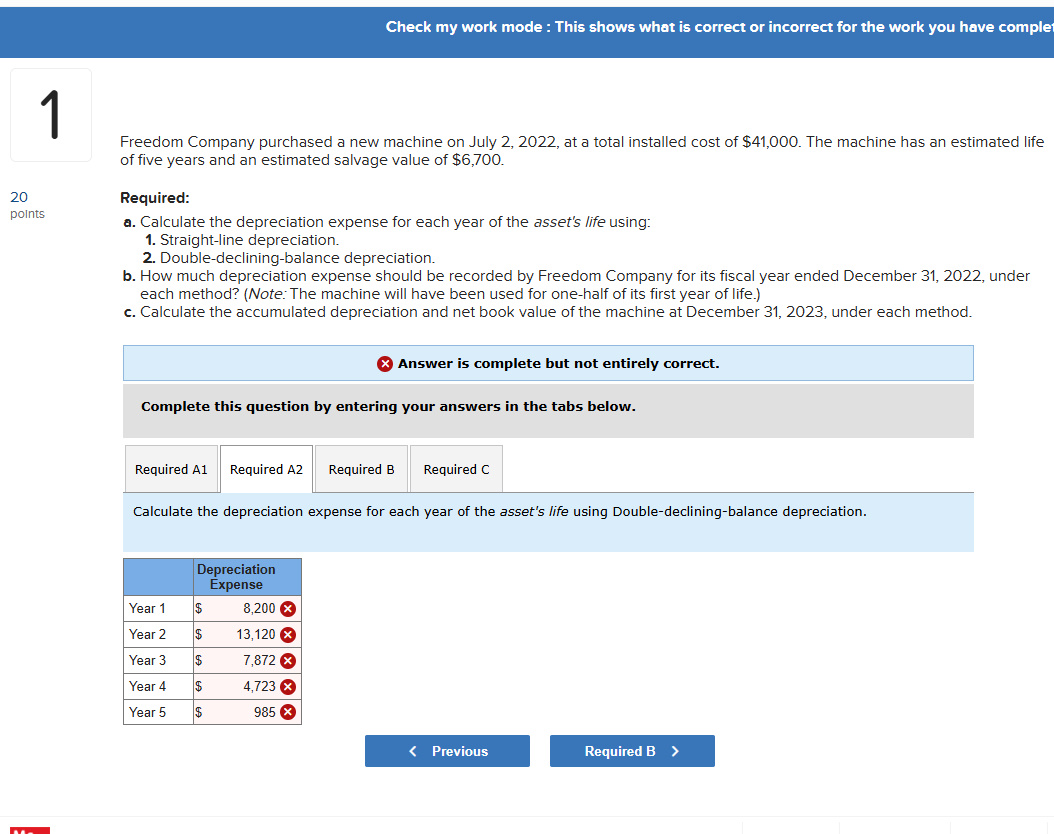Click the red icon at the bottom left corner
Image resolution: width=1054 pixels, height=834 pixels.
[x=30, y=831]
